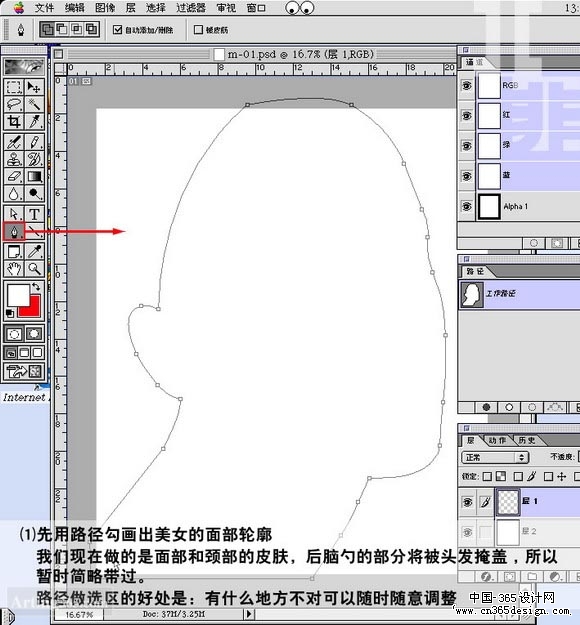Image resolution: width=580 pixels, height=625 pixels.
Task: Select the Pen tool in toolbox
Action: click(x=14, y=232)
